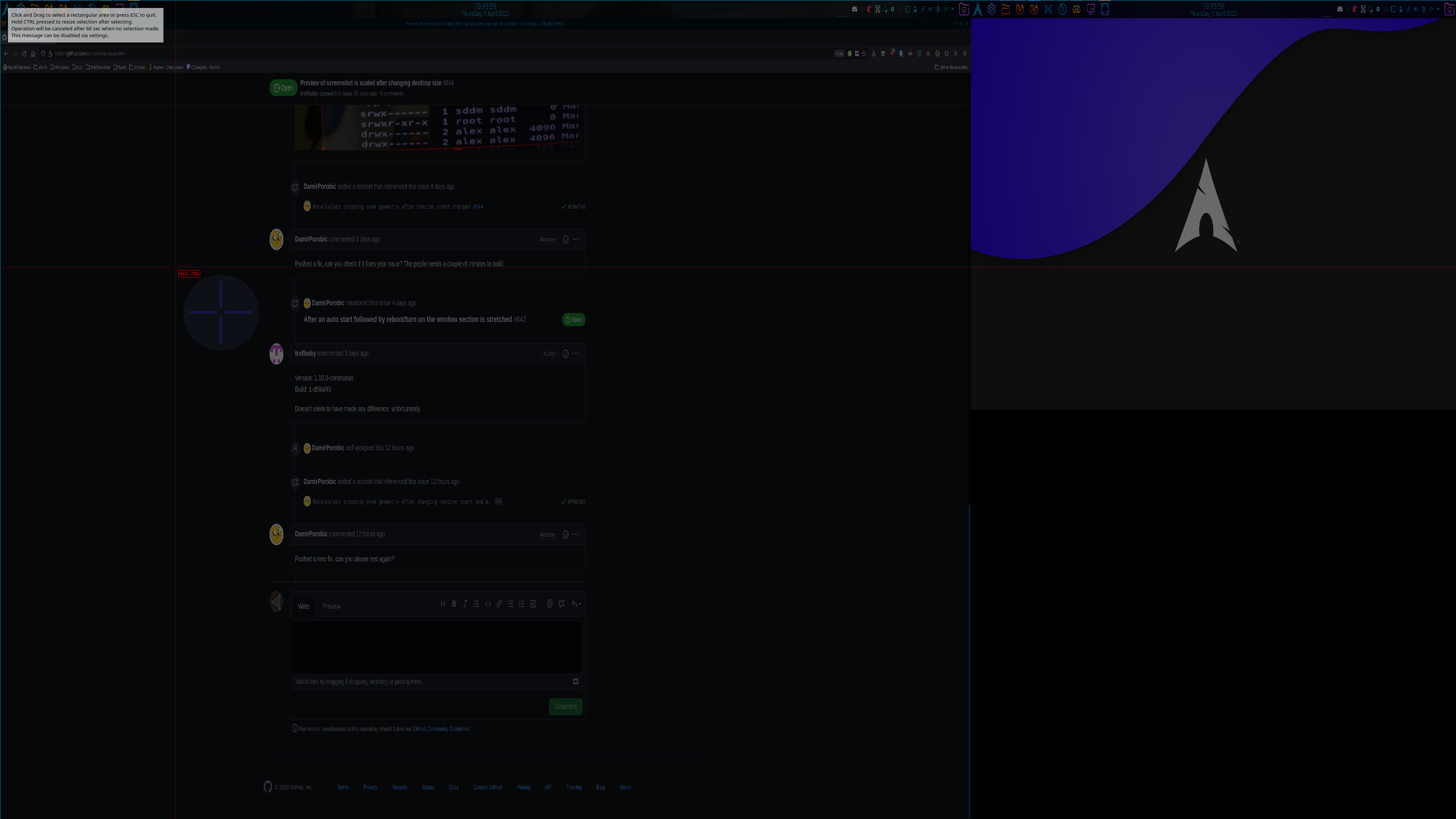This screenshot has width=1456, height=819.
Task: Open the @ mention picker in comment editor
Action: click(x=550, y=604)
